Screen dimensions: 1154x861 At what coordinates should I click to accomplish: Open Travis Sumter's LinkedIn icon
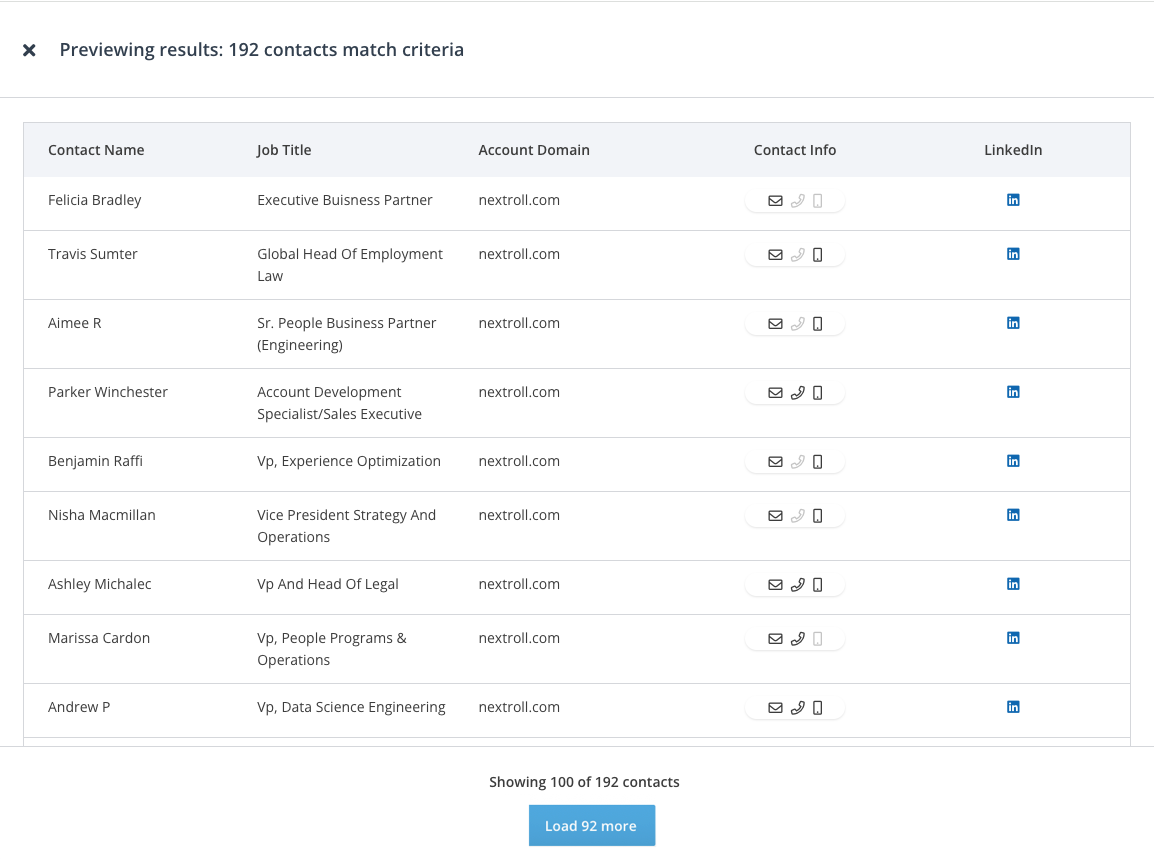pos(1013,254)
